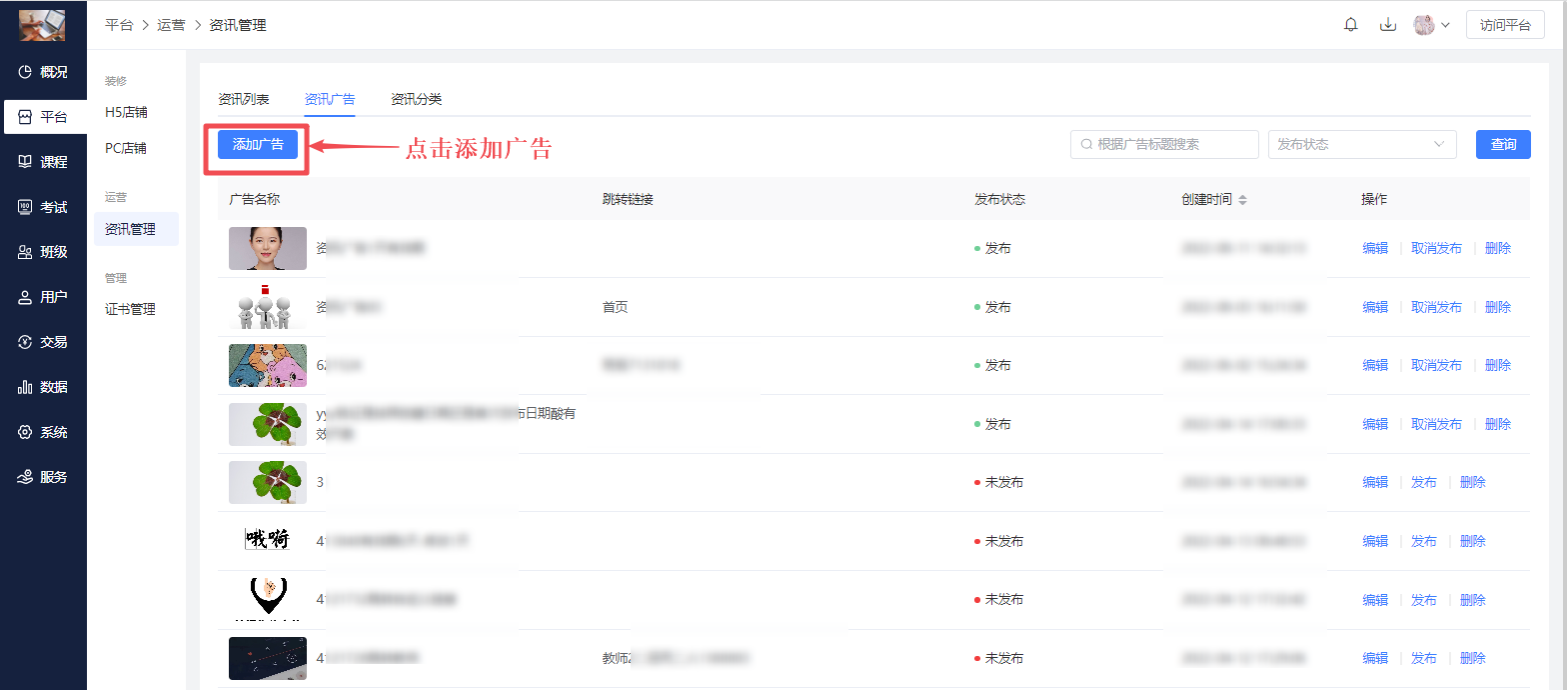Viewport: 1568px width, 691px height.
Task: Select 班级 class section in sidebar
Action: tap(43, 252)
